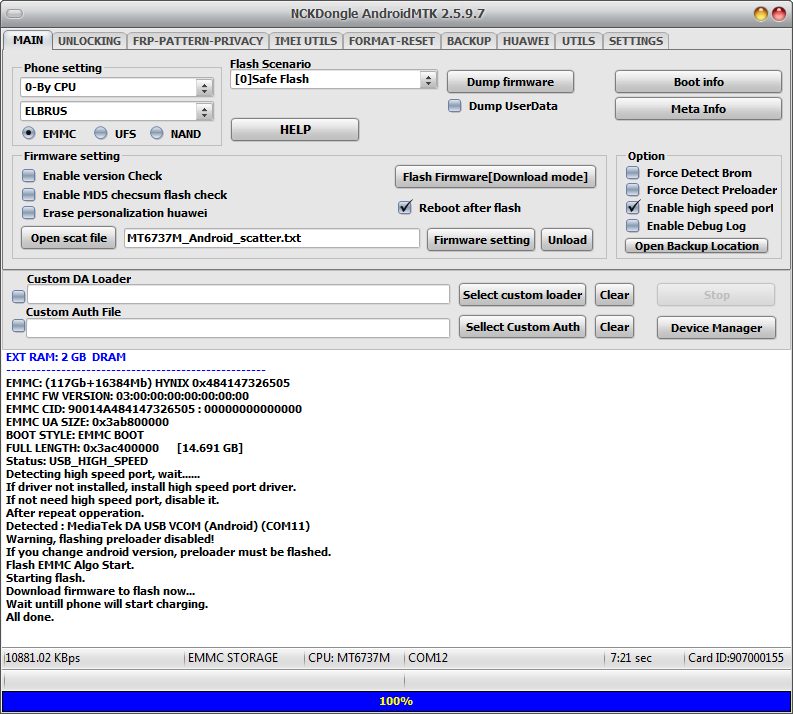Open the FRP-PATTERN-PRIVACY tab

click(x=198, y=41)
